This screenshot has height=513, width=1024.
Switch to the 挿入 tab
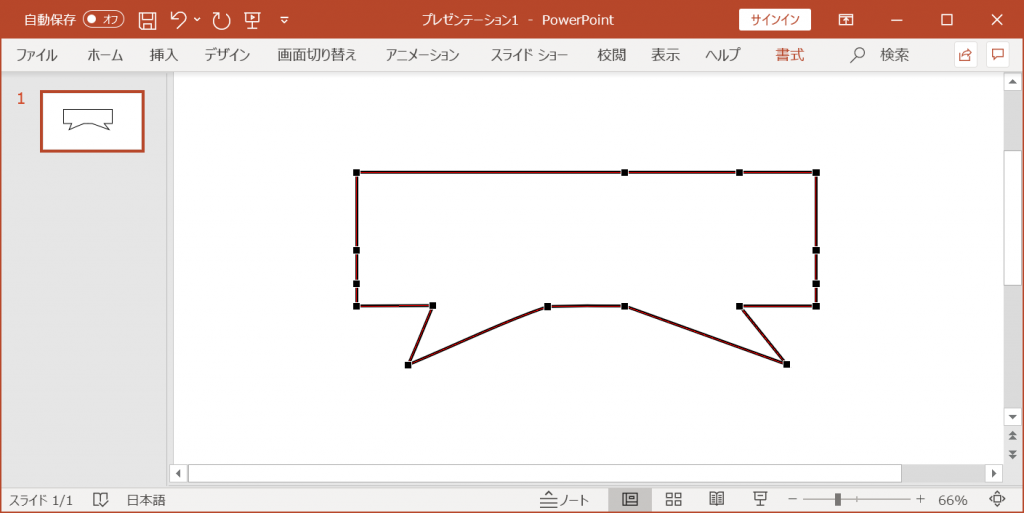point(163,55)
